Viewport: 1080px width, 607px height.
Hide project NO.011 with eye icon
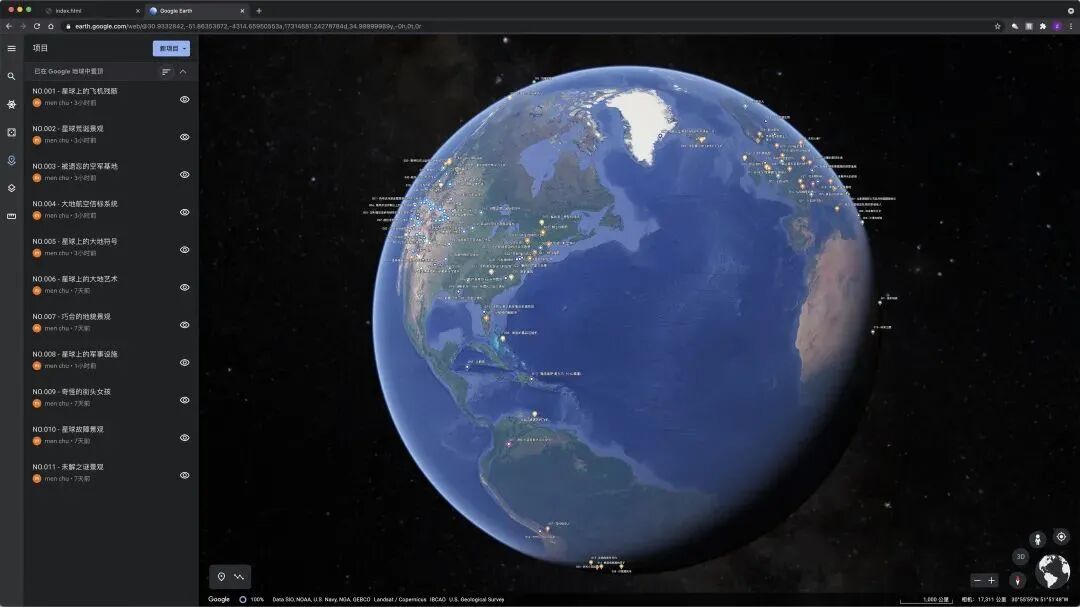click(185, 475)
